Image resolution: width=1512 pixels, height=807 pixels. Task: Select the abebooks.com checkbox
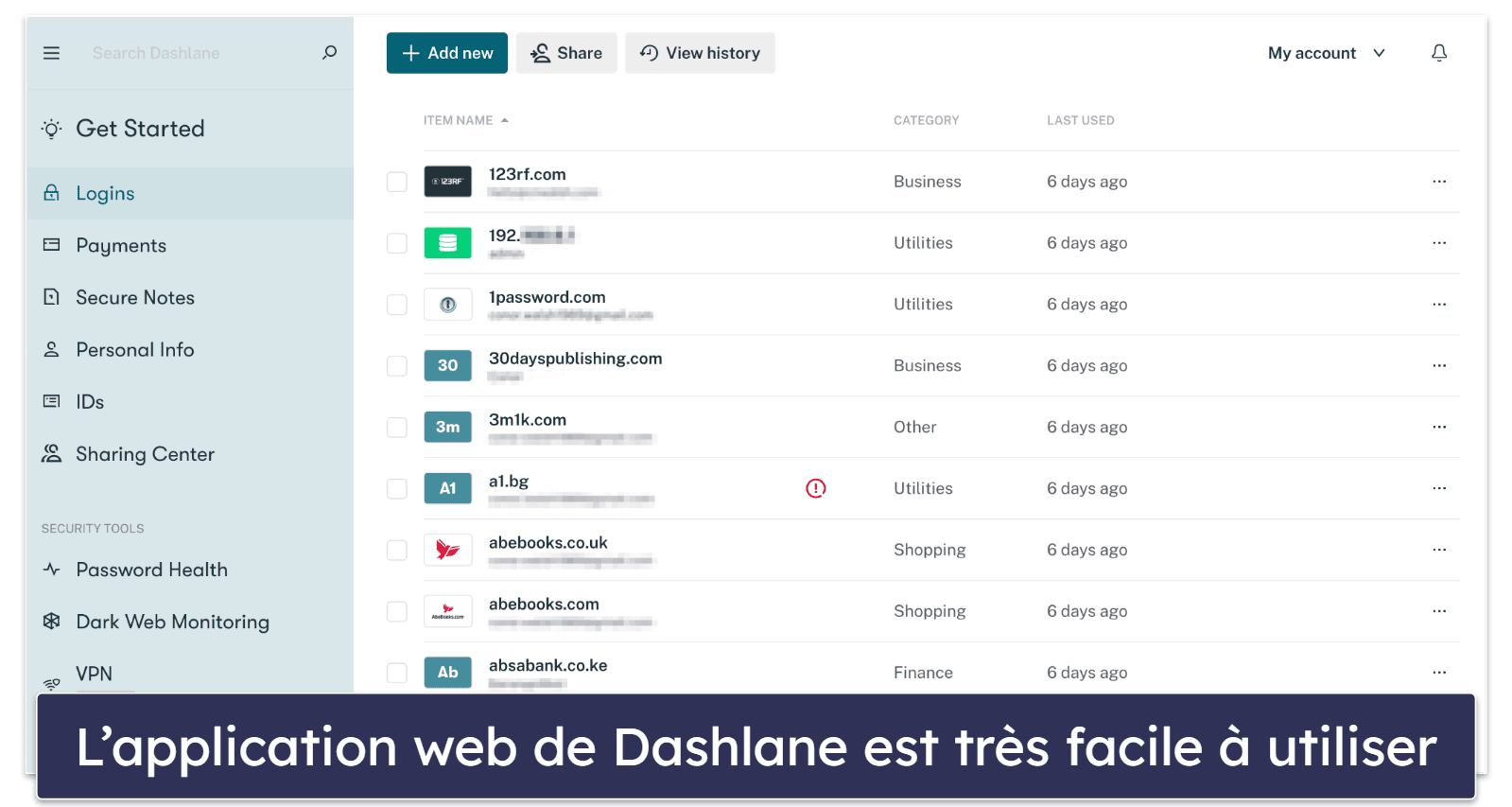click(397, 611)
